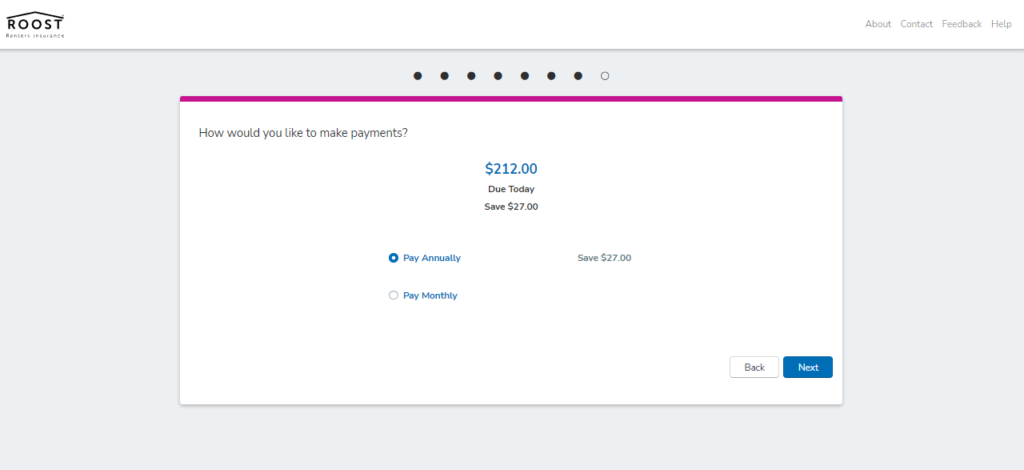
Task: Select the second progress step dot
Action: (x=444, y=76)
